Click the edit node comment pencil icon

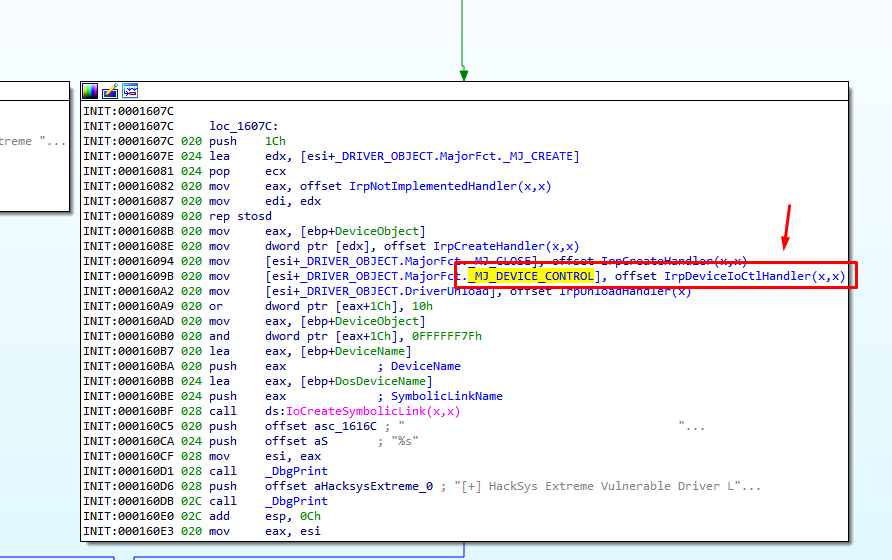[x=110, y=91]
